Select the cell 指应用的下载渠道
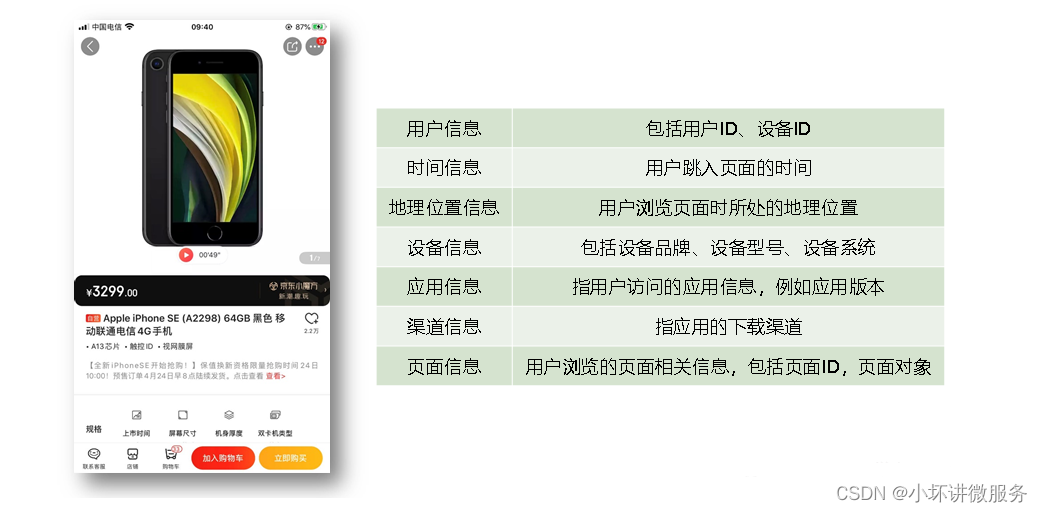 (x=728, y=326)
